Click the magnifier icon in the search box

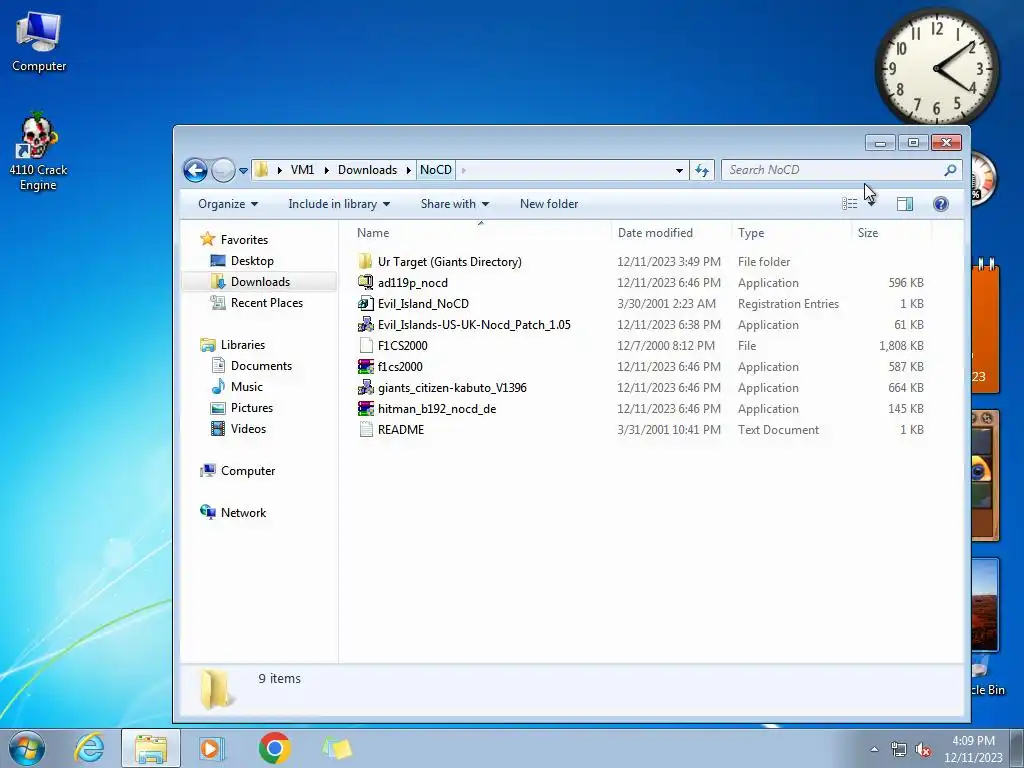tap(950, 170)
